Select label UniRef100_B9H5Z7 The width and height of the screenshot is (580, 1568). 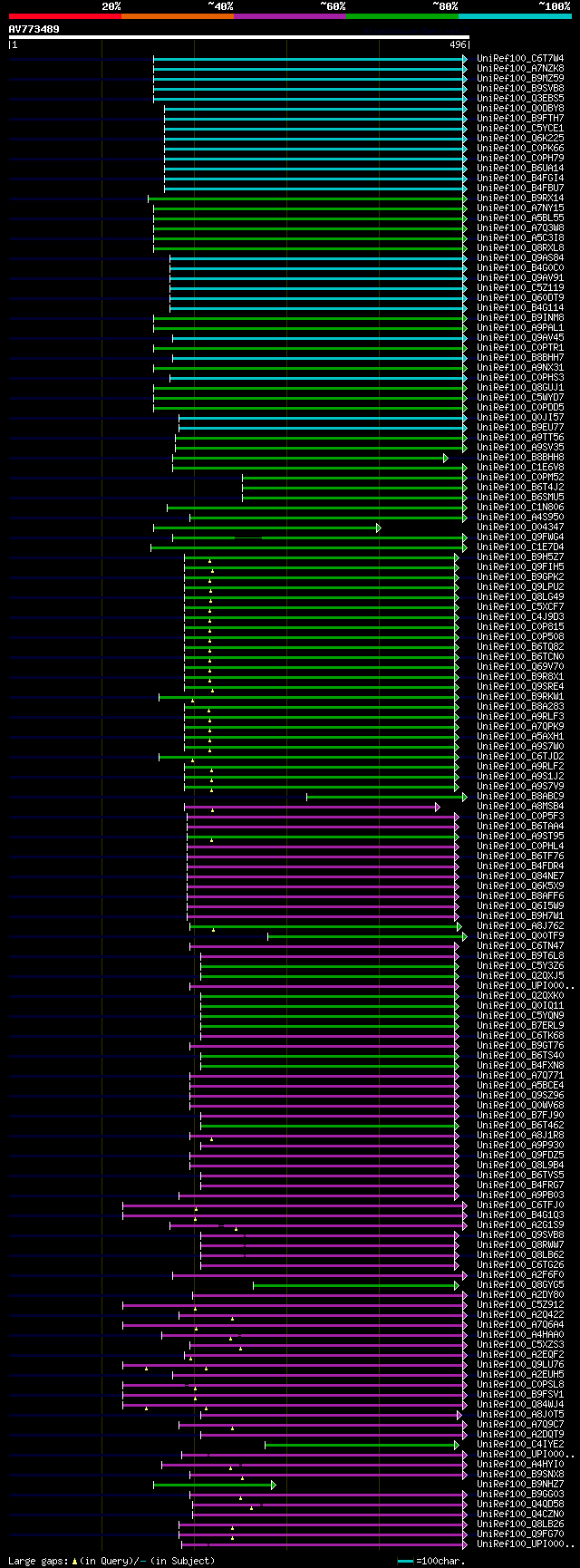pyautogui.click(x=520, y=557)
